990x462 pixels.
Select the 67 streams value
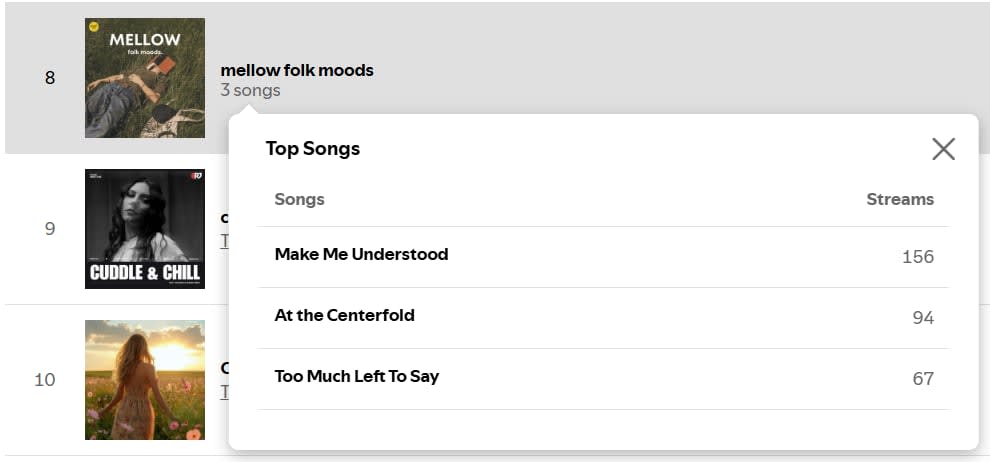[922, 379]
